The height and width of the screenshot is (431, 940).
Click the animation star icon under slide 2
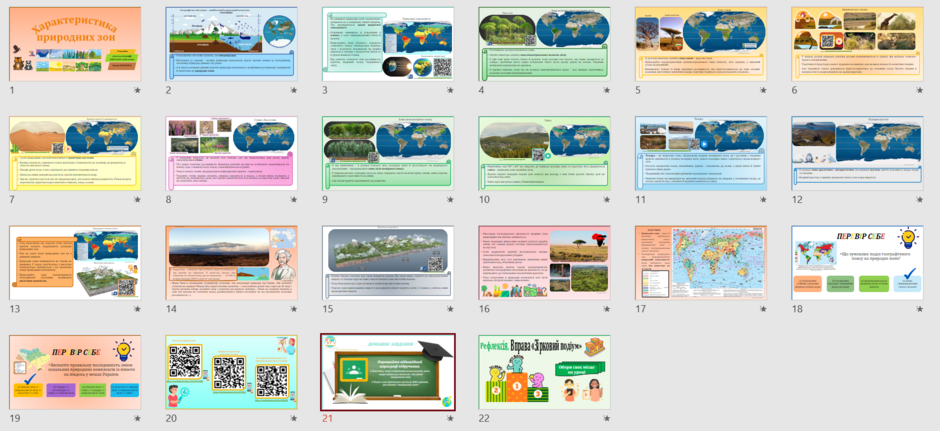[x=294, y=91]
